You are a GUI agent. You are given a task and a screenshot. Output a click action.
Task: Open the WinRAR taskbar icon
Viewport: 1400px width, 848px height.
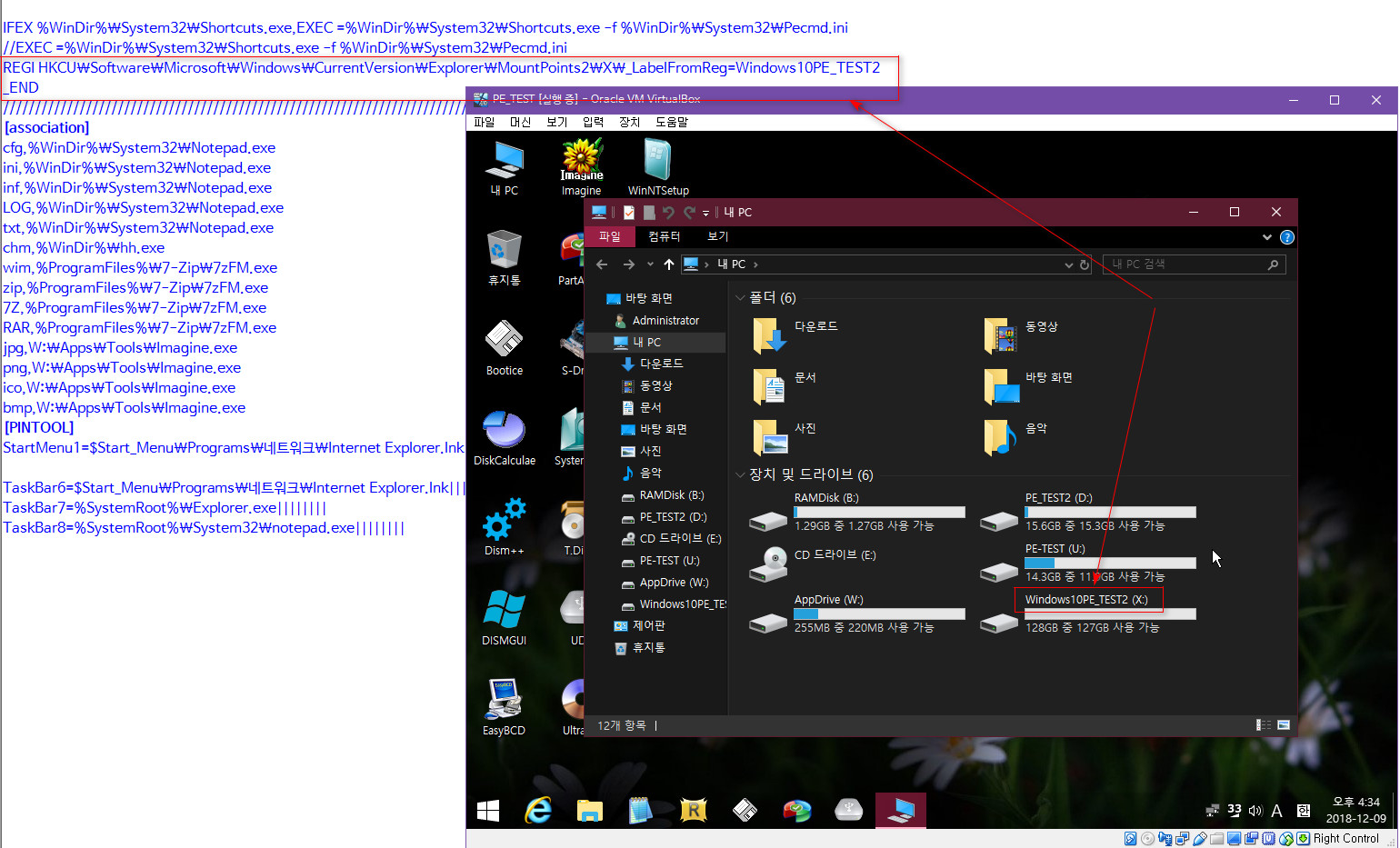(x=693, y=810)
